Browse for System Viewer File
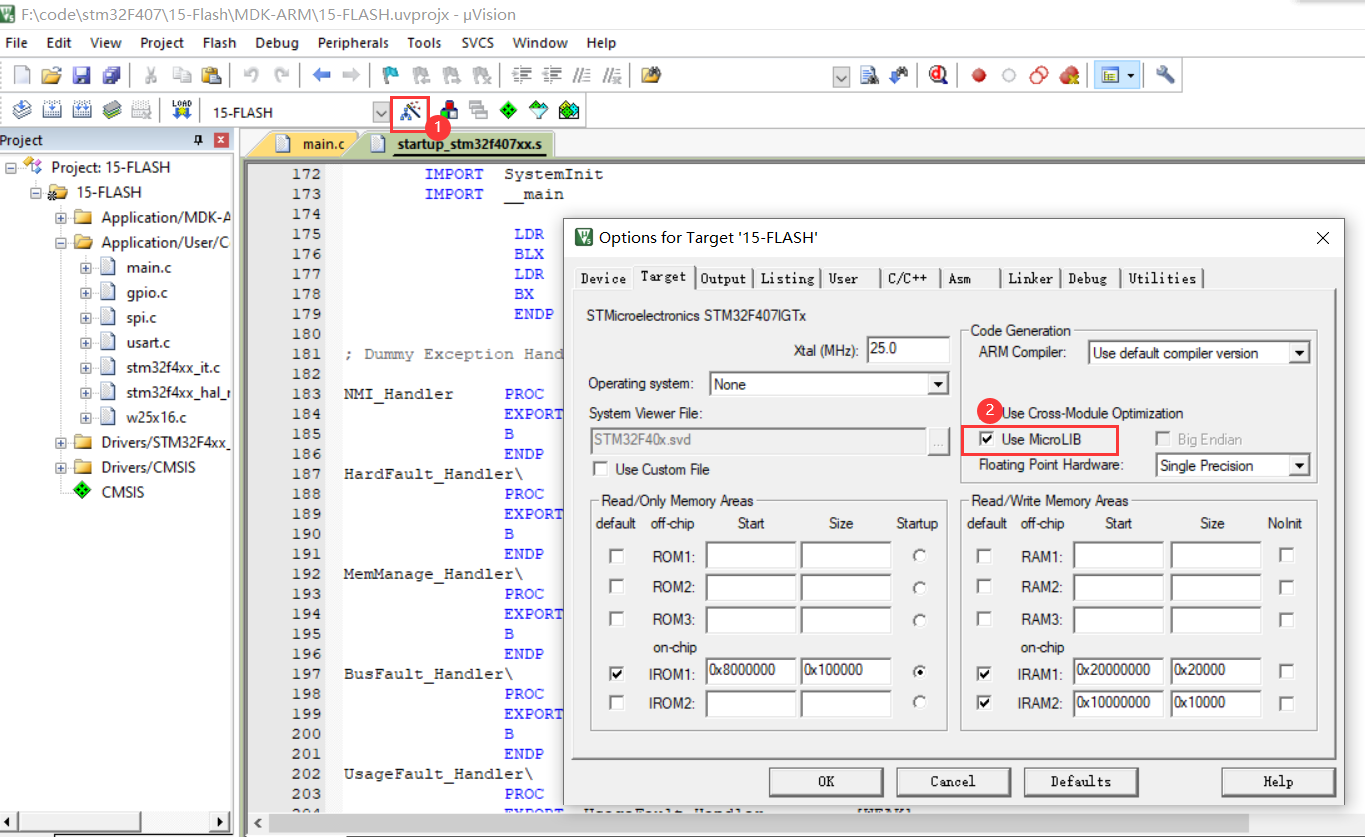This screenshot has width=1365, height=837. 938,440
